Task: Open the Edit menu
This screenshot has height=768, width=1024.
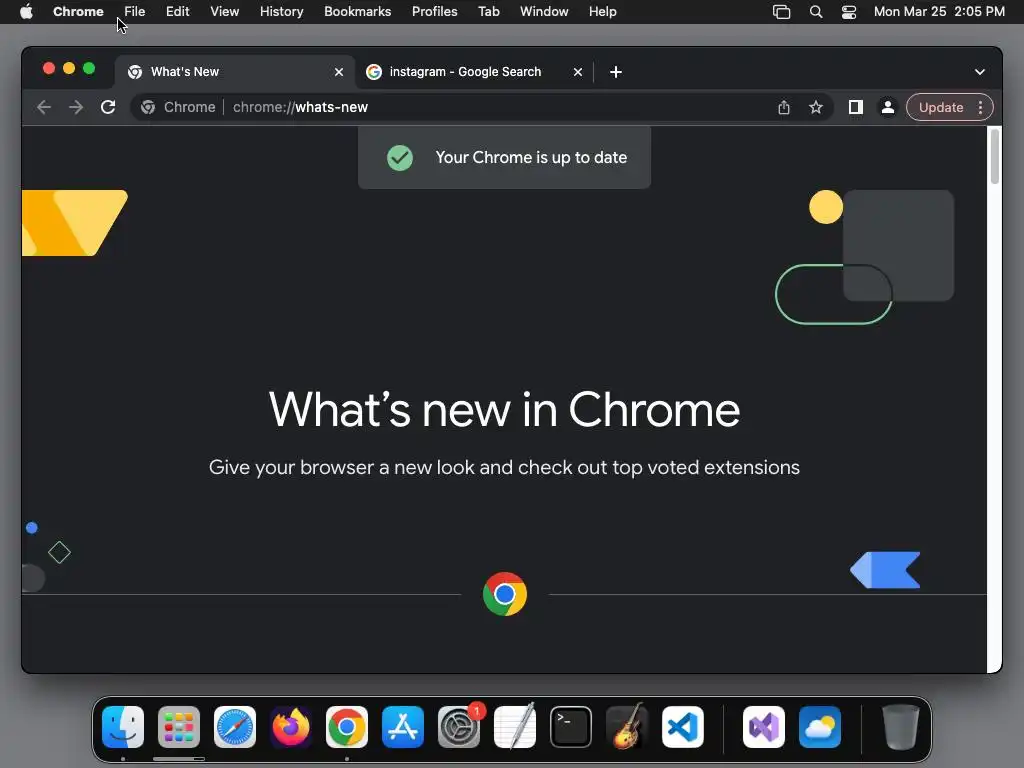Action: click(178, 12)
